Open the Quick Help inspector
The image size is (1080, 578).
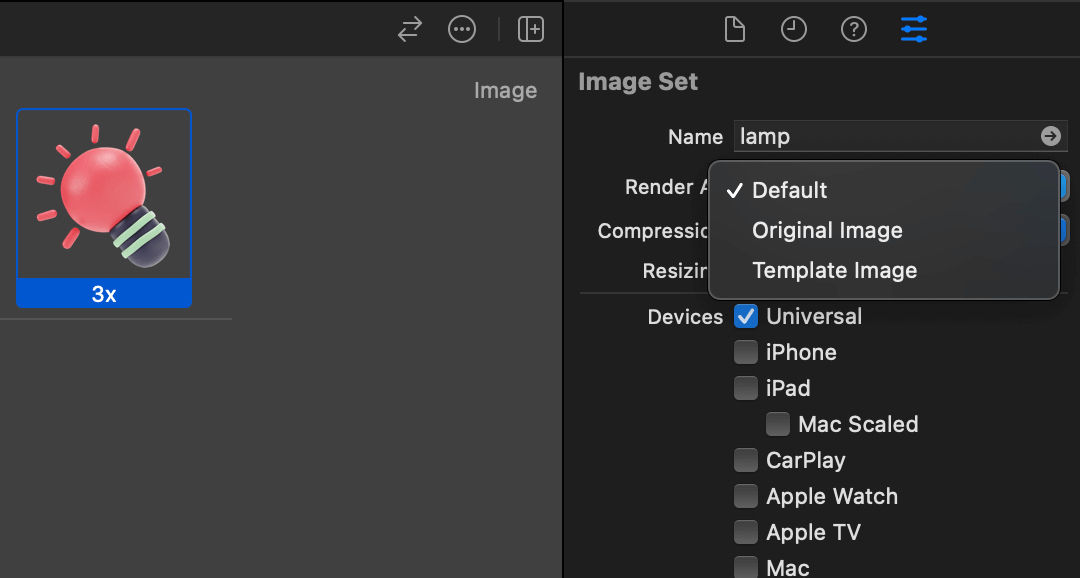pyautogui.click(x=853, y=30)
